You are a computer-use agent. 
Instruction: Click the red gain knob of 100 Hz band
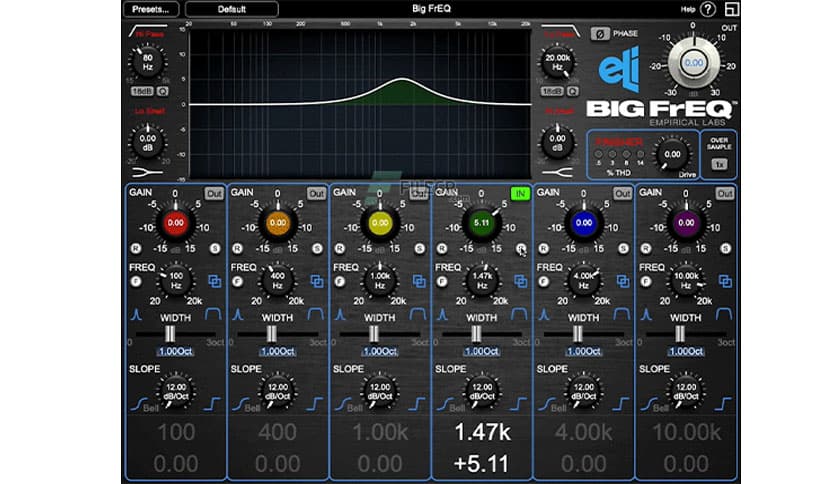coord(175,223)
